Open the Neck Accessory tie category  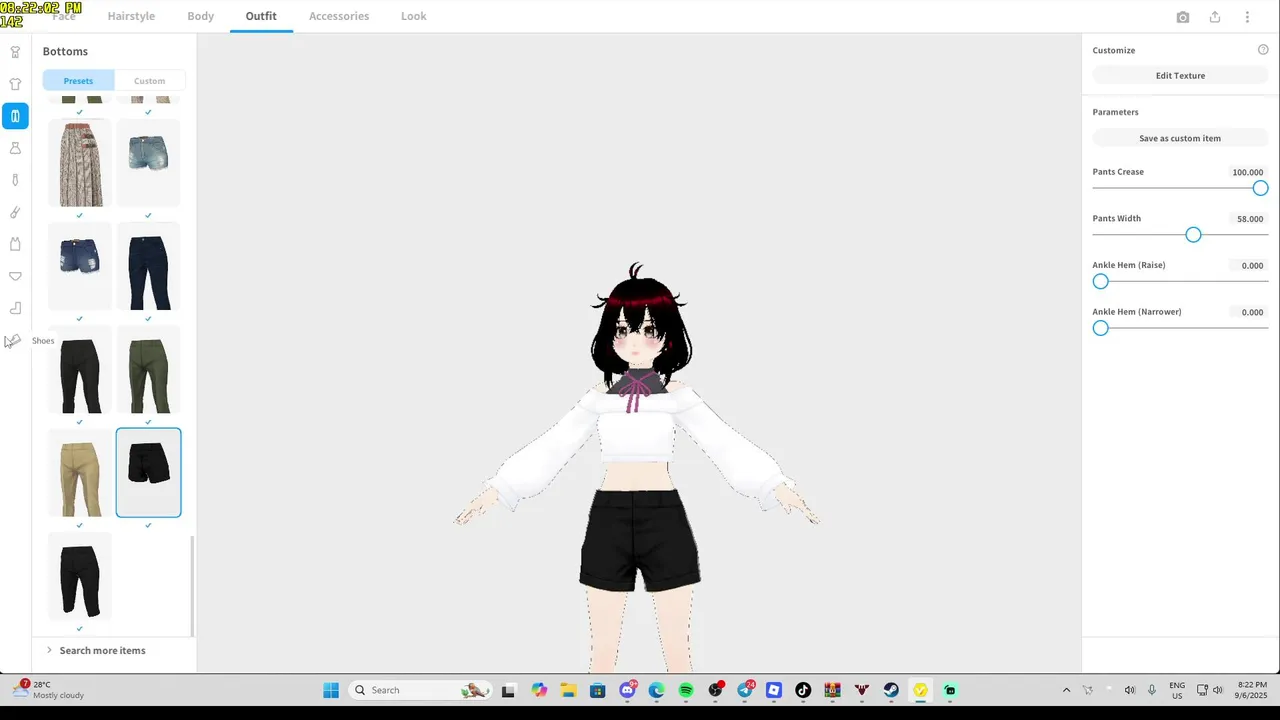point(15,180)
